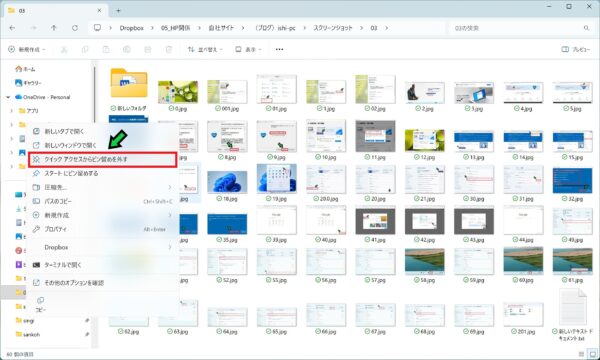Image resolution: width=600 pixels, height=360 pixels.
Task: Select the sankoh pinned folder
Action: (28, 334)
